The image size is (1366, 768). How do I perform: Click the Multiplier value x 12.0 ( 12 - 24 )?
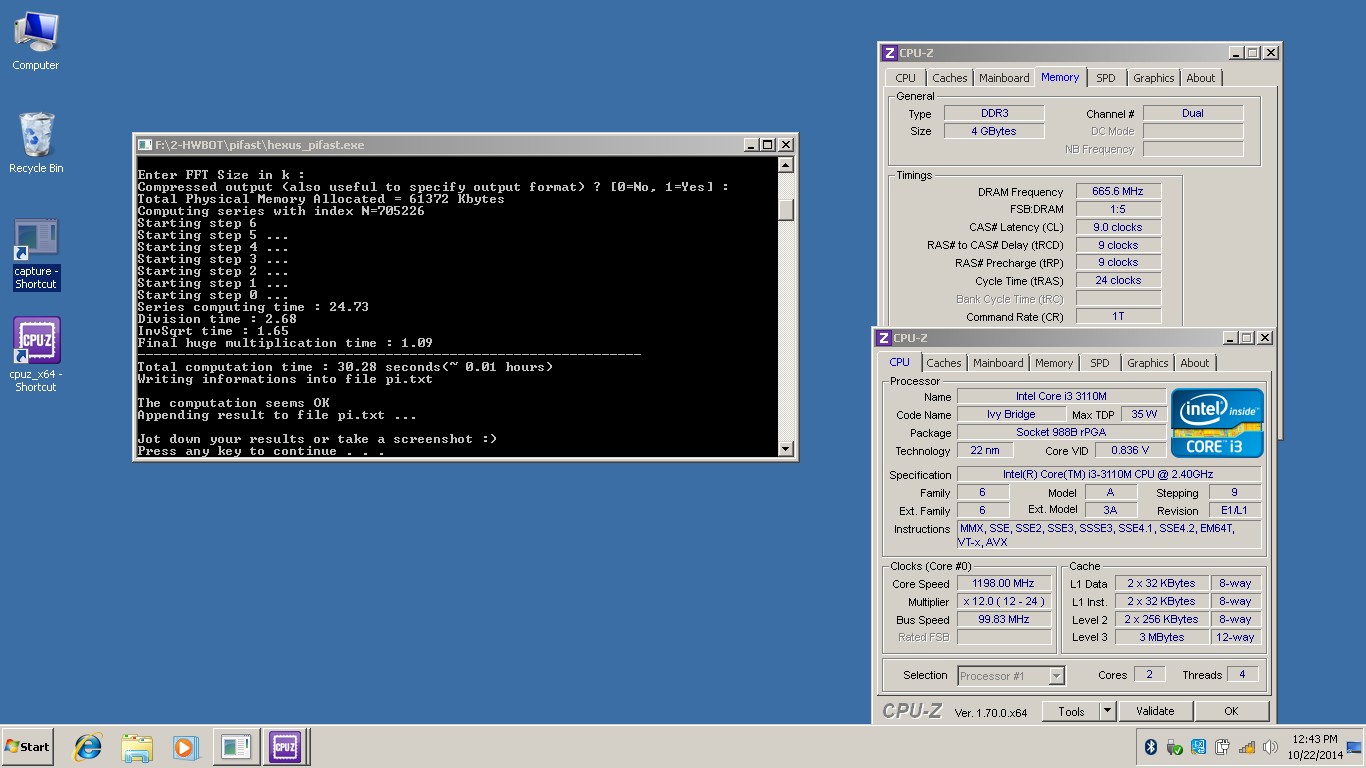pos(1004,601)
